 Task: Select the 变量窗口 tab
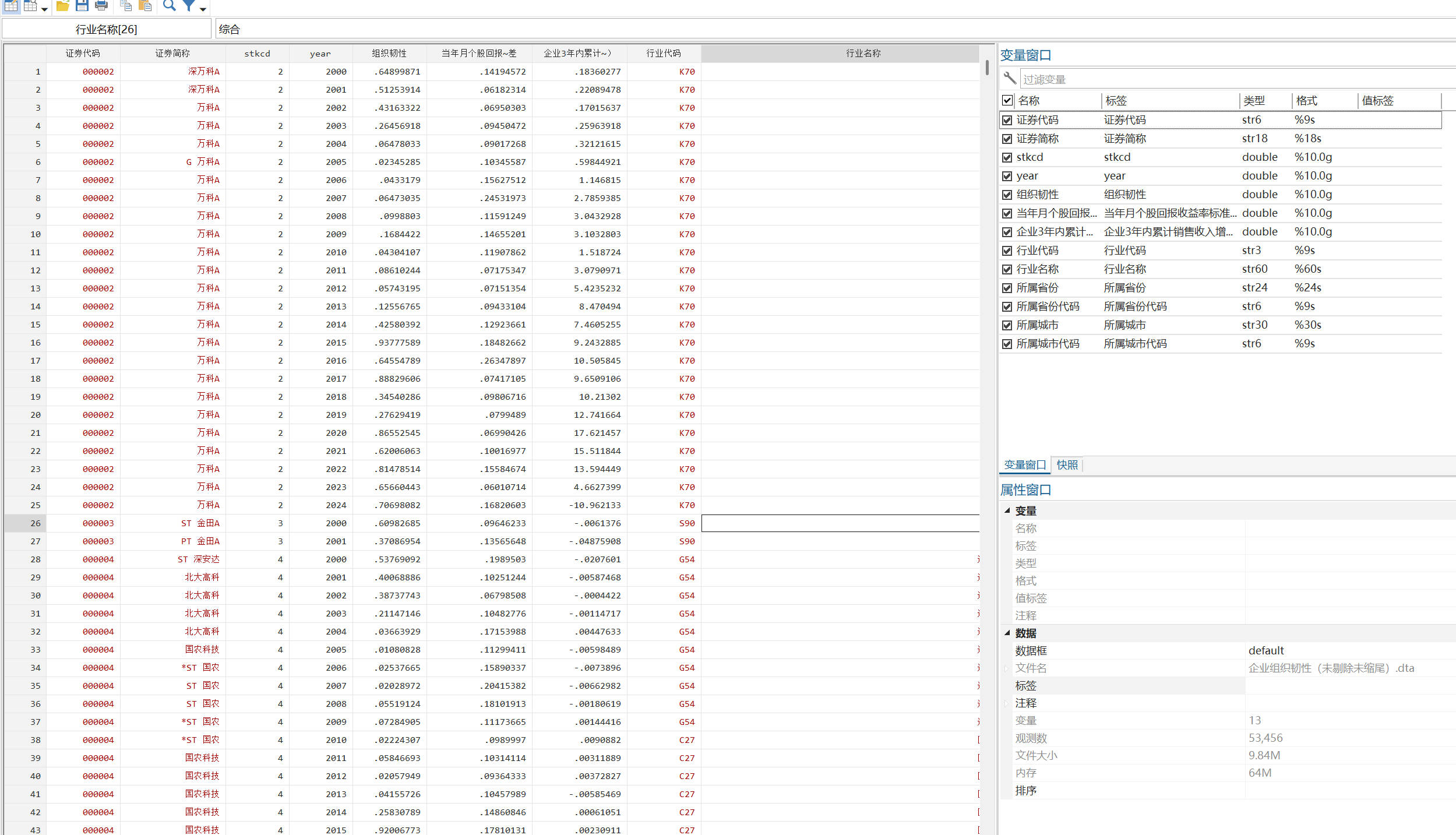(x=1025, y=464)
